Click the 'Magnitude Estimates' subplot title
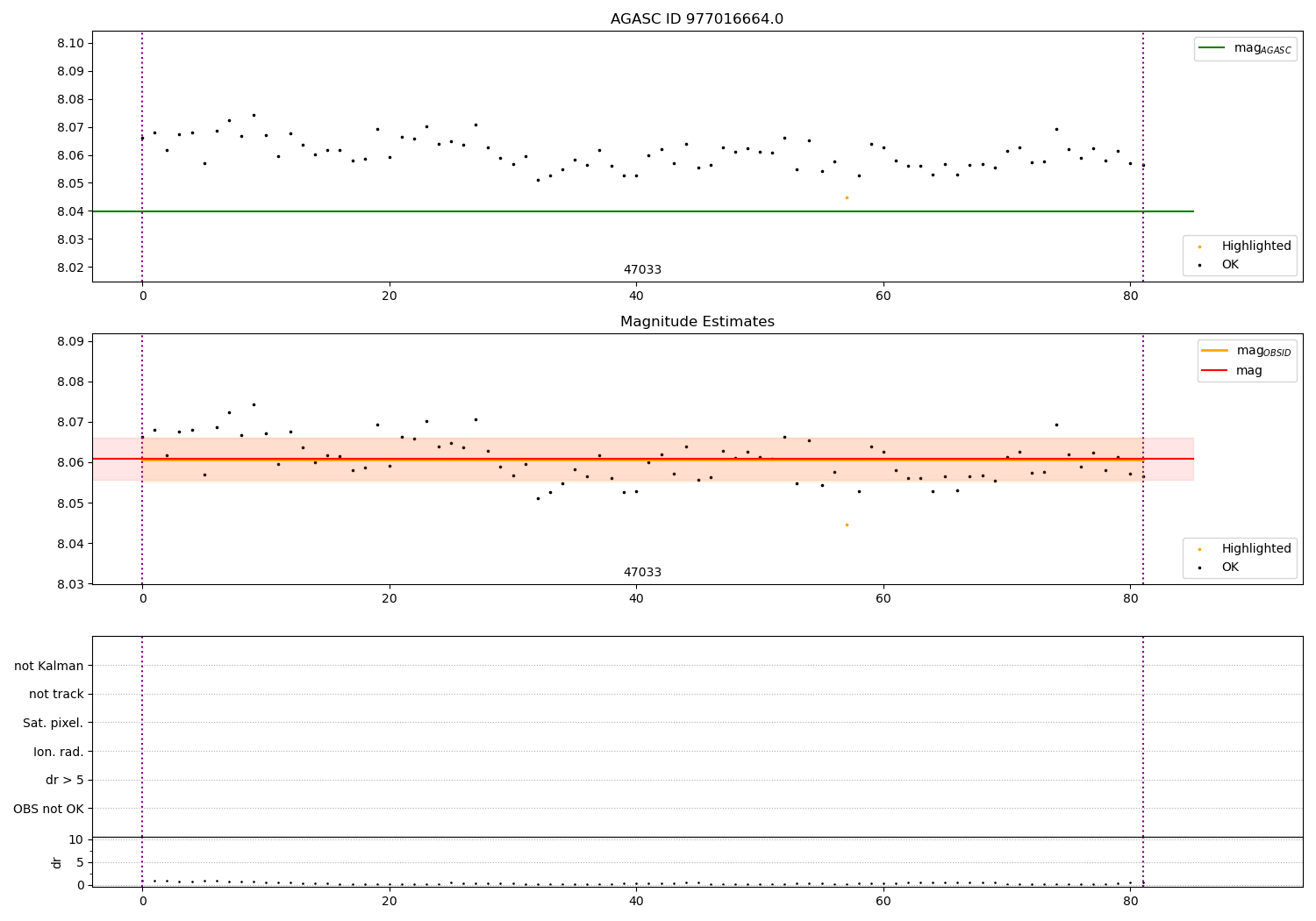 (x=697, y=322)
